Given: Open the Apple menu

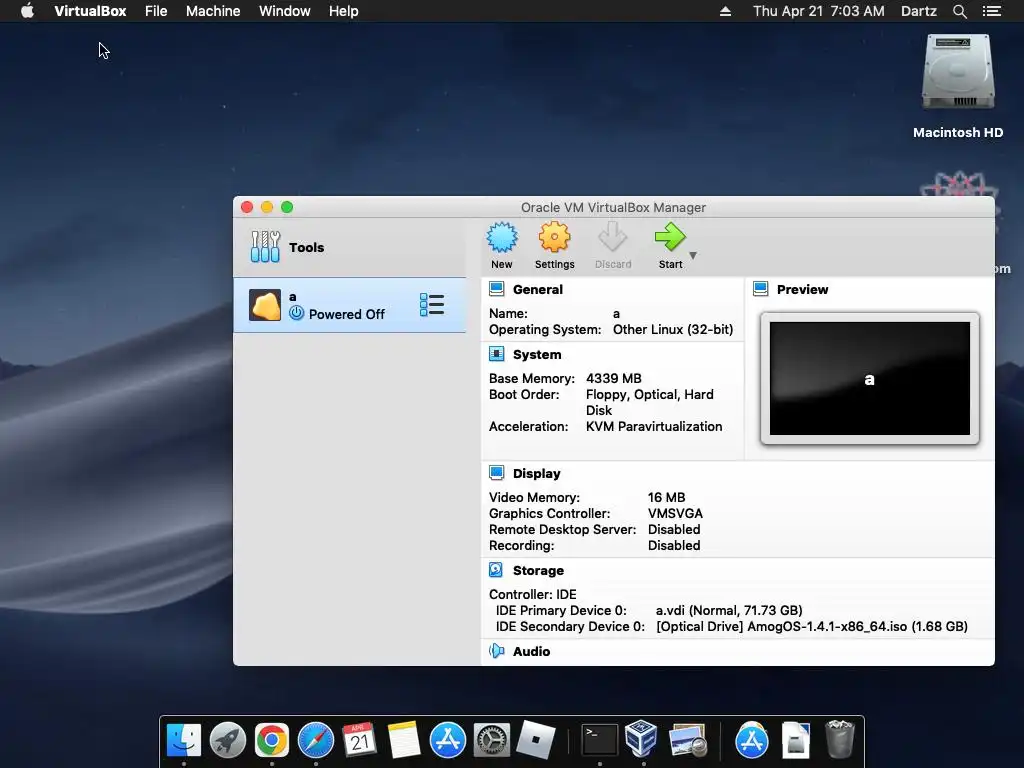Looking at the screenshot, I should [x=27, y=10].
